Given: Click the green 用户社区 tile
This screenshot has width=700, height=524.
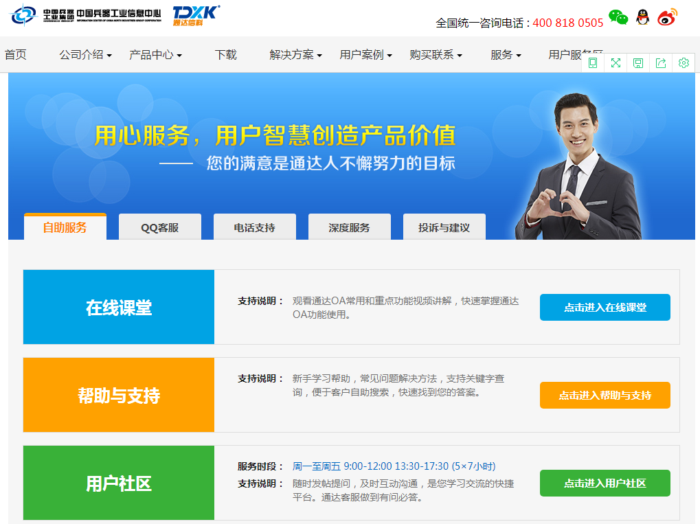Looking at the screenshot, I should click(118, 483).
